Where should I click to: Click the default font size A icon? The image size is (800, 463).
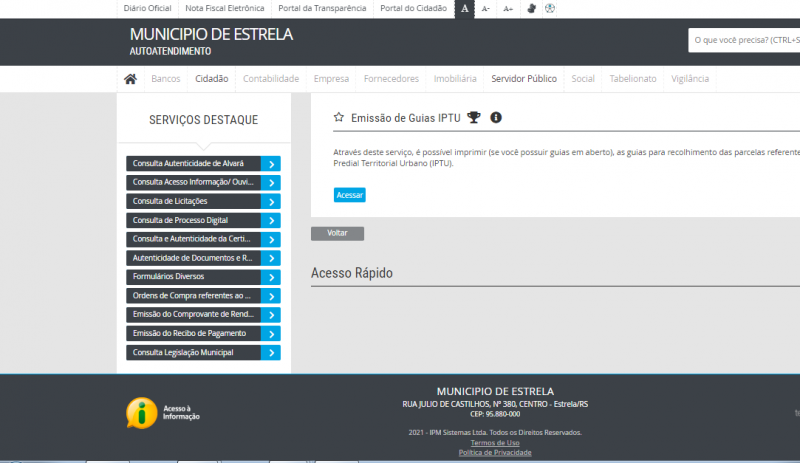point(464,8)
